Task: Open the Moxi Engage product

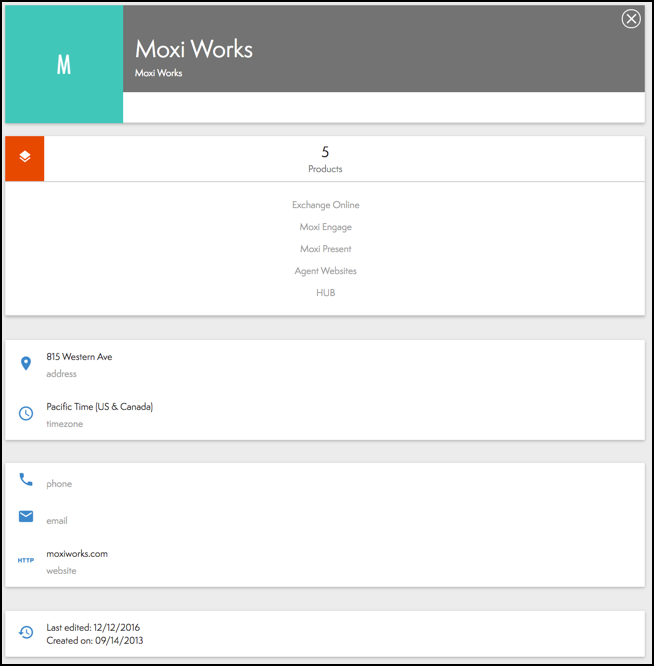Action: [x=325, y=227]
